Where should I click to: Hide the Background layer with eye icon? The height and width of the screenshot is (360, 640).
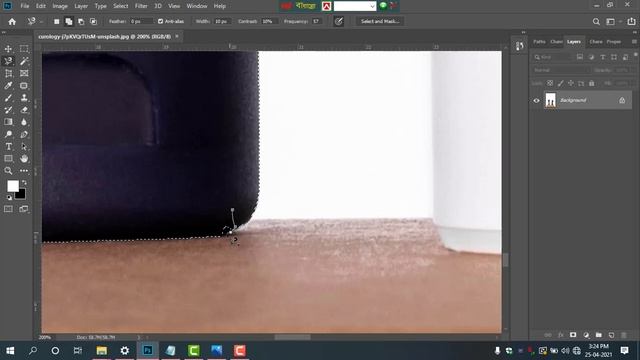coord(536,100)
